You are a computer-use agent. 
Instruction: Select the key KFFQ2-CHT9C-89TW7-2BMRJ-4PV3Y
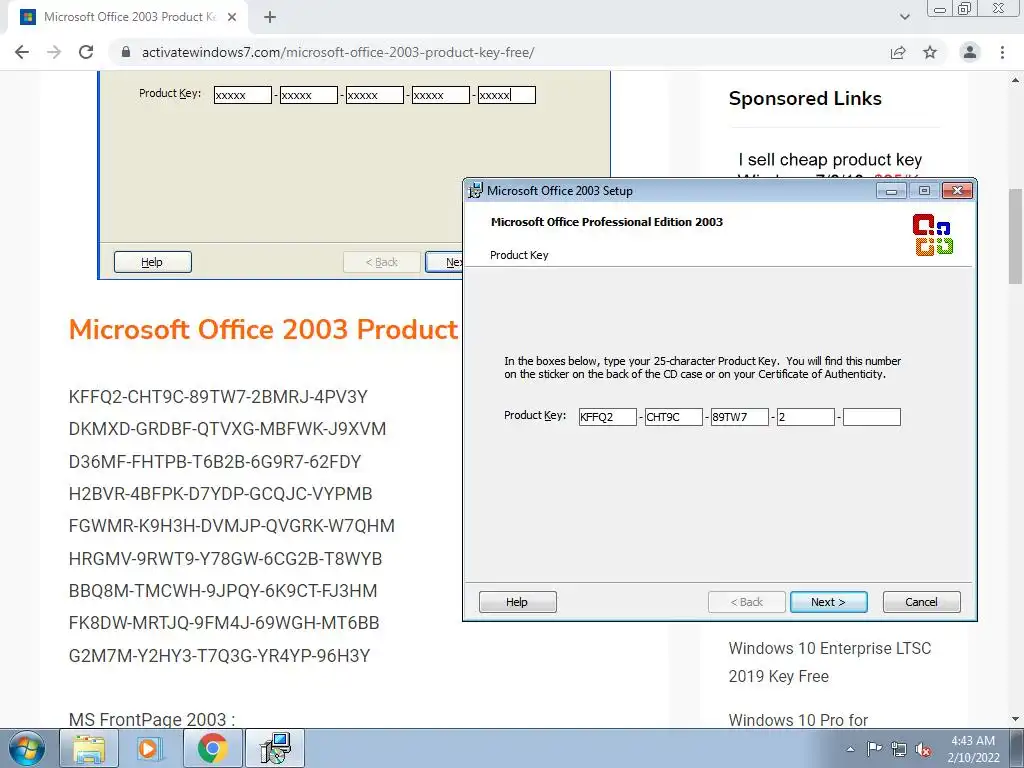click(x=218, y=397)
